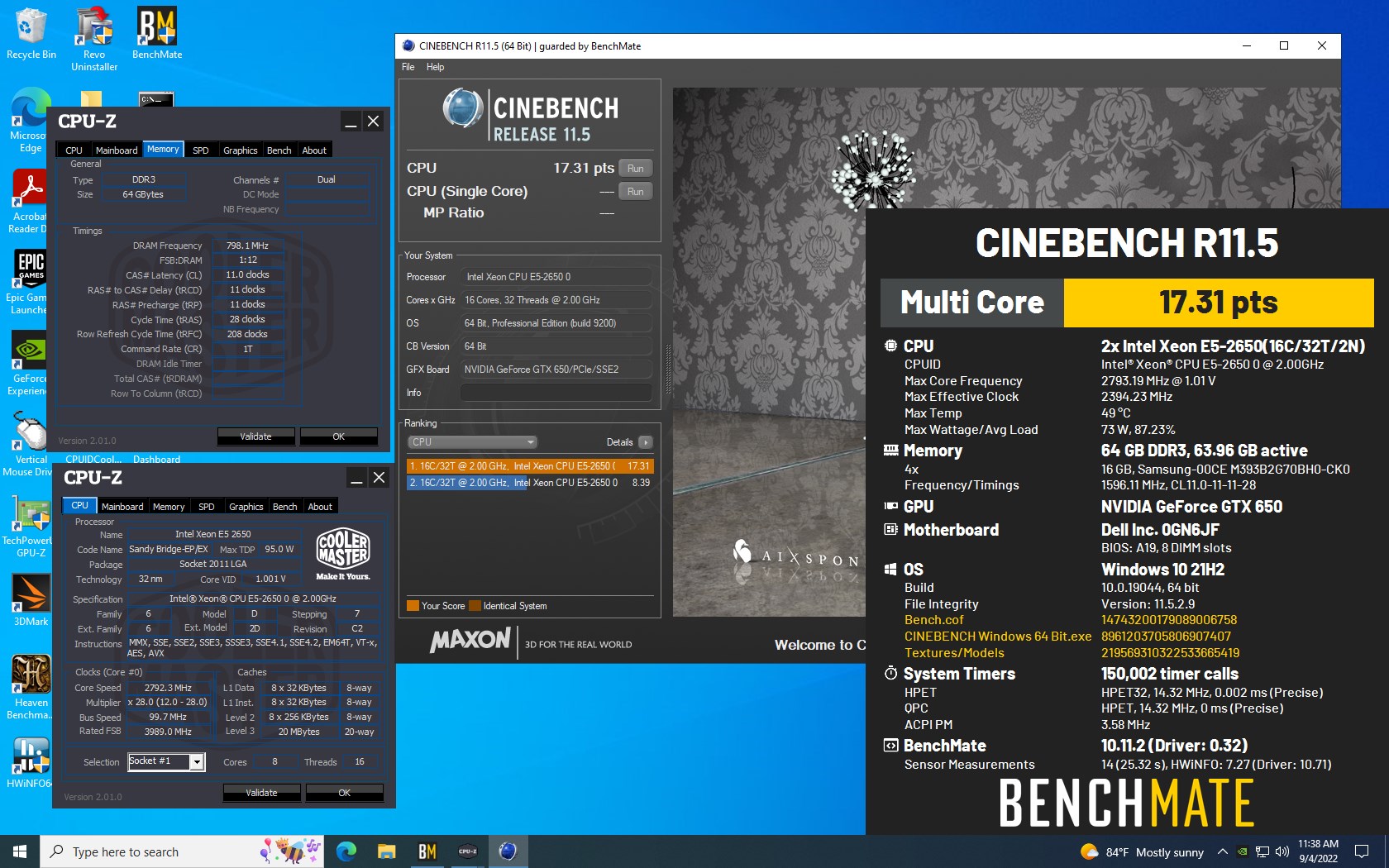
Task: Select Memory tab in lower CPU-Z window
Action: (x=169, y=507)
